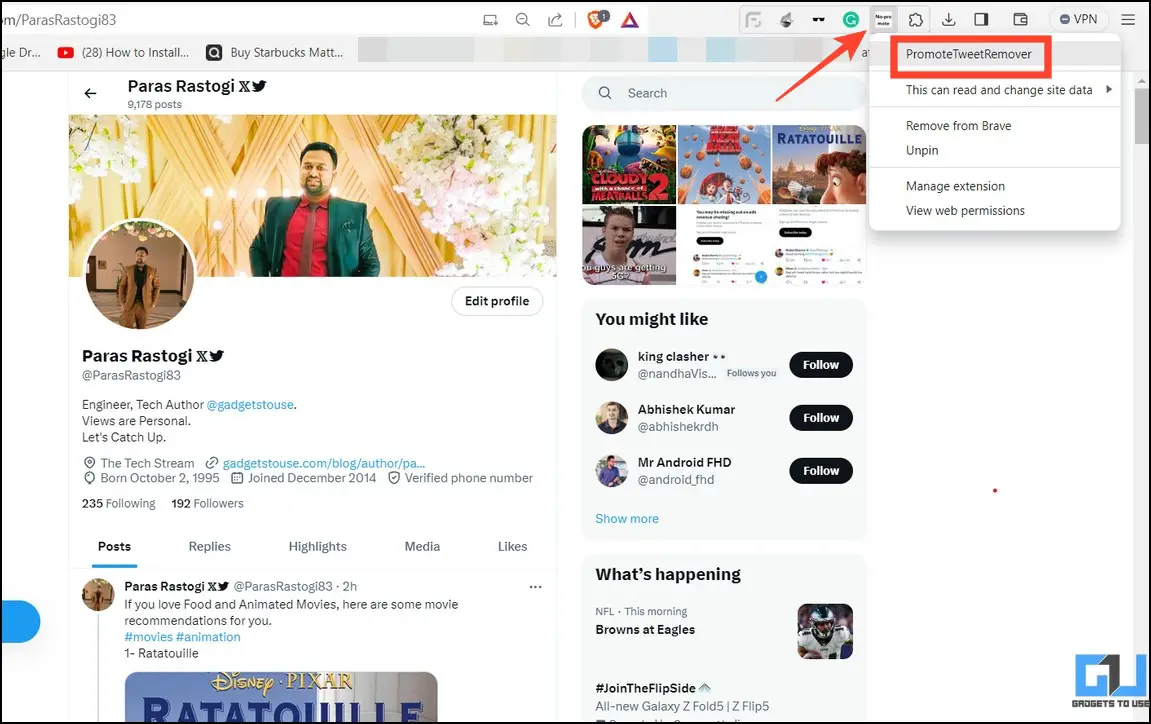Screen dimensions: 1151x724
Task: Open the @gadgetstouse mention link
Action: pyautogui.click(x=250, y=405)
